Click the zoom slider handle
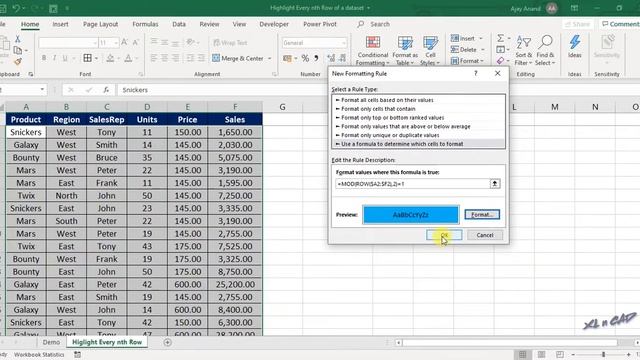This screenshot has height=360, width=640. coord(603,355)
